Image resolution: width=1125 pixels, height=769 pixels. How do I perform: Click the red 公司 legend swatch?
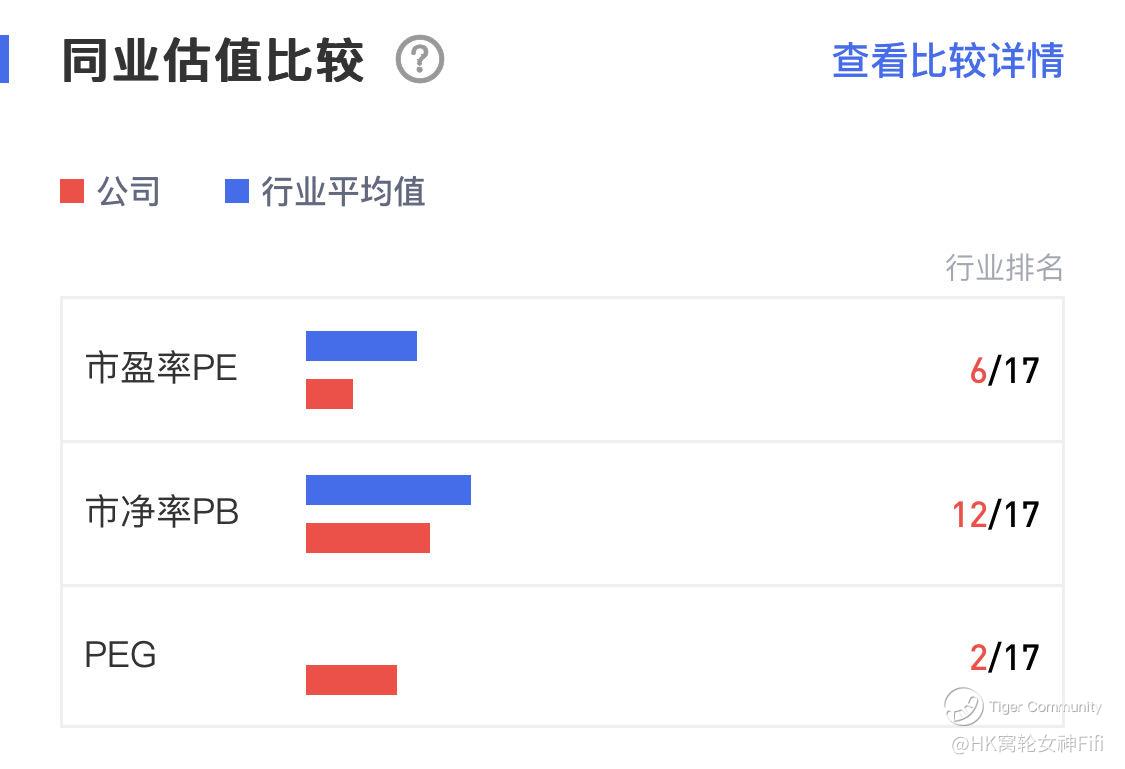[72, 191]
